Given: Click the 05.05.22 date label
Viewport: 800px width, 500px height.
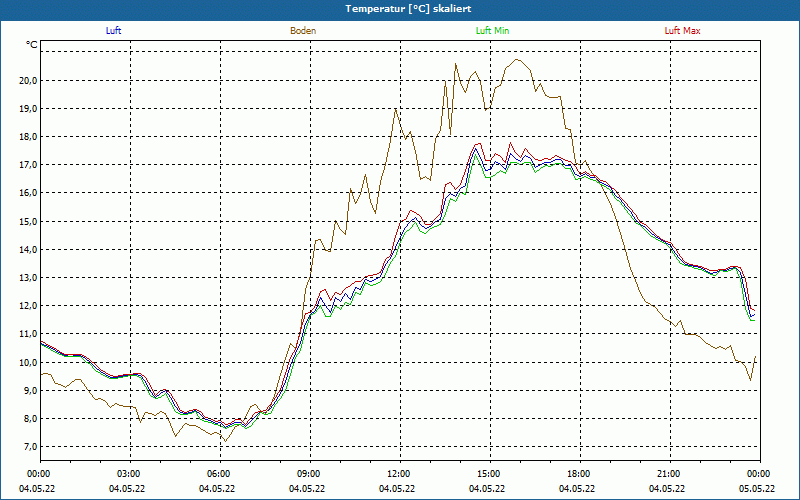Looking at the screenshot, I should point(757,488).
